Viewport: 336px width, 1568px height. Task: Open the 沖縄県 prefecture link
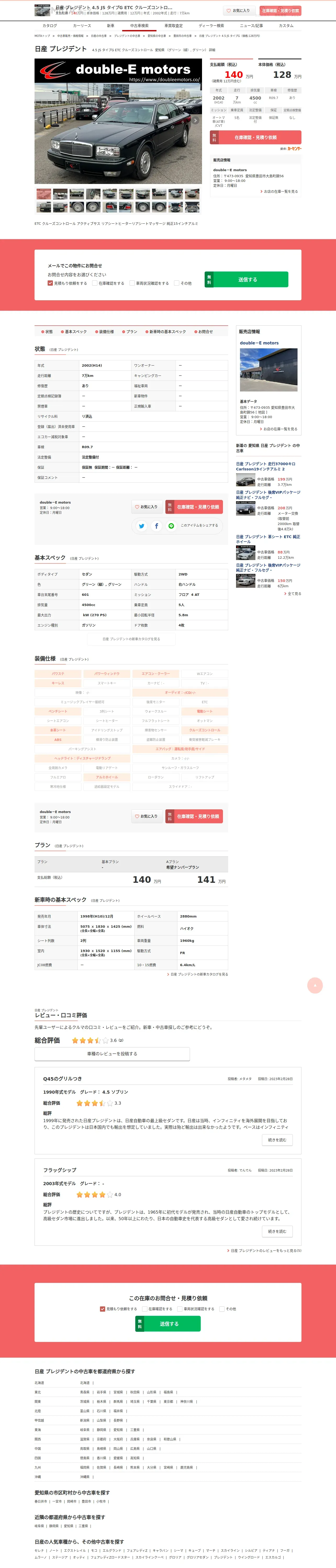[x=85, y=1477]
